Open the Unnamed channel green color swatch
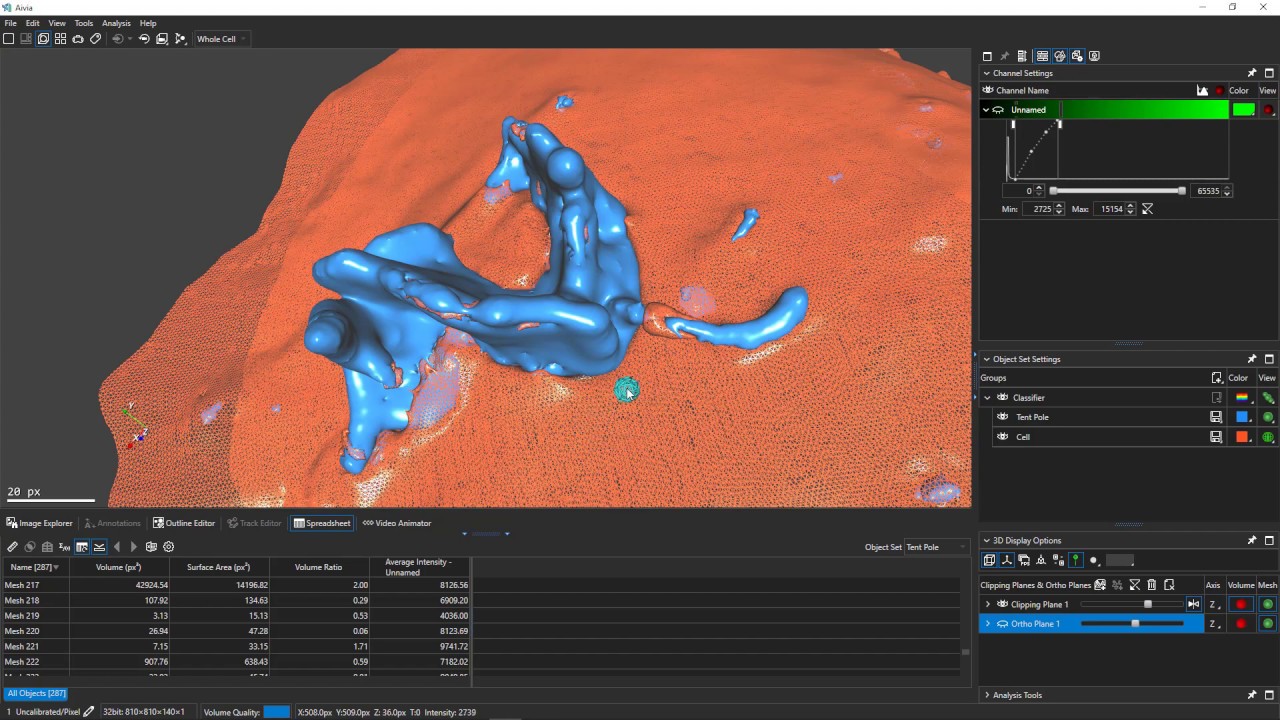Screen dimensions: 1280x720 click(1244, 110)
